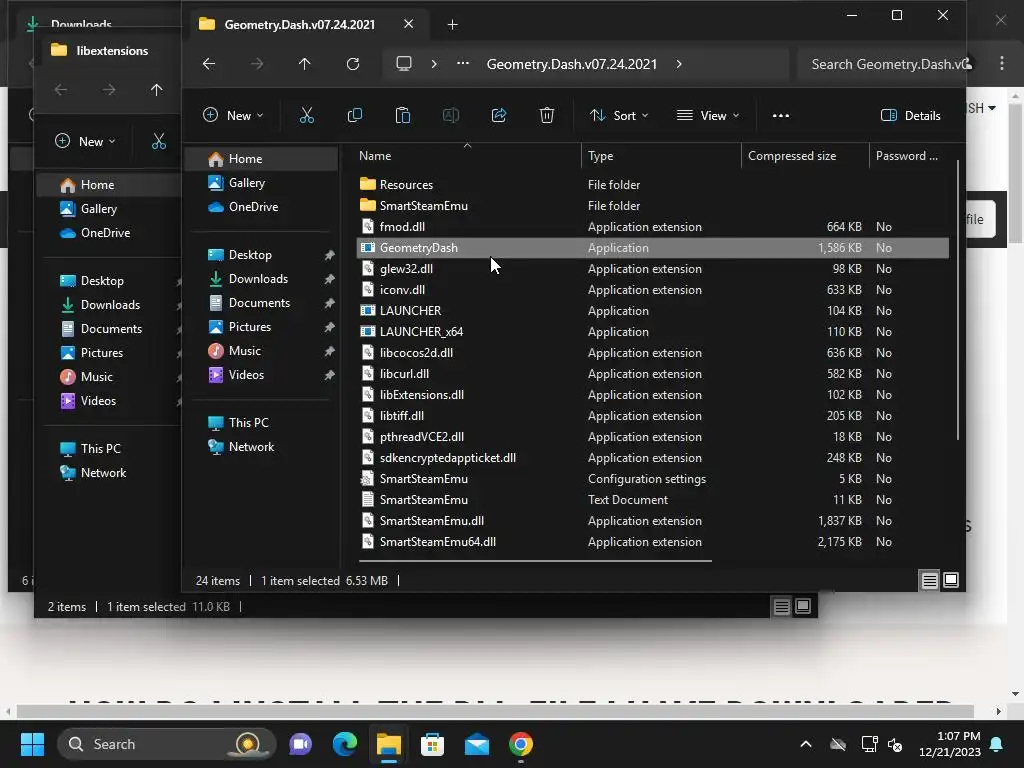Click the Cut icon in libextensions window

pos(159,141)
